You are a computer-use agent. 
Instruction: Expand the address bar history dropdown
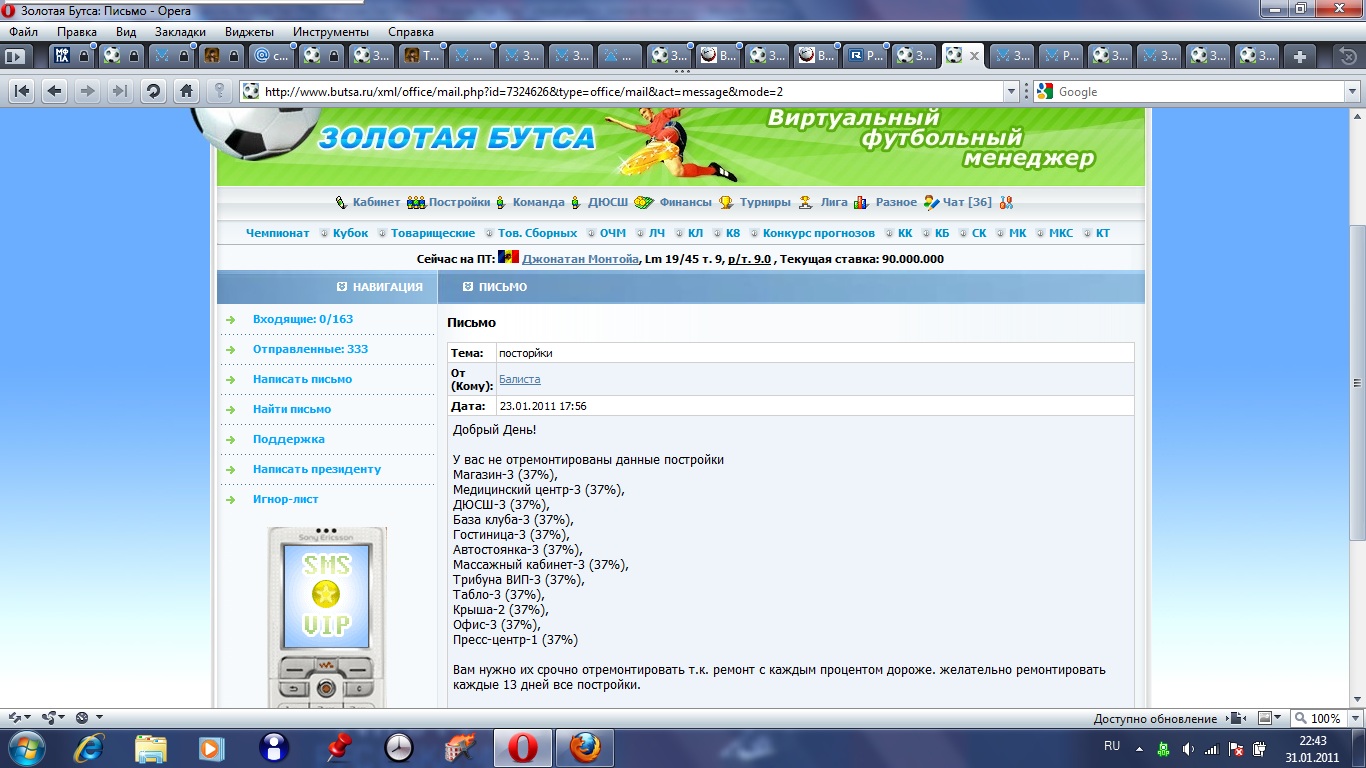click(1010, 91)
